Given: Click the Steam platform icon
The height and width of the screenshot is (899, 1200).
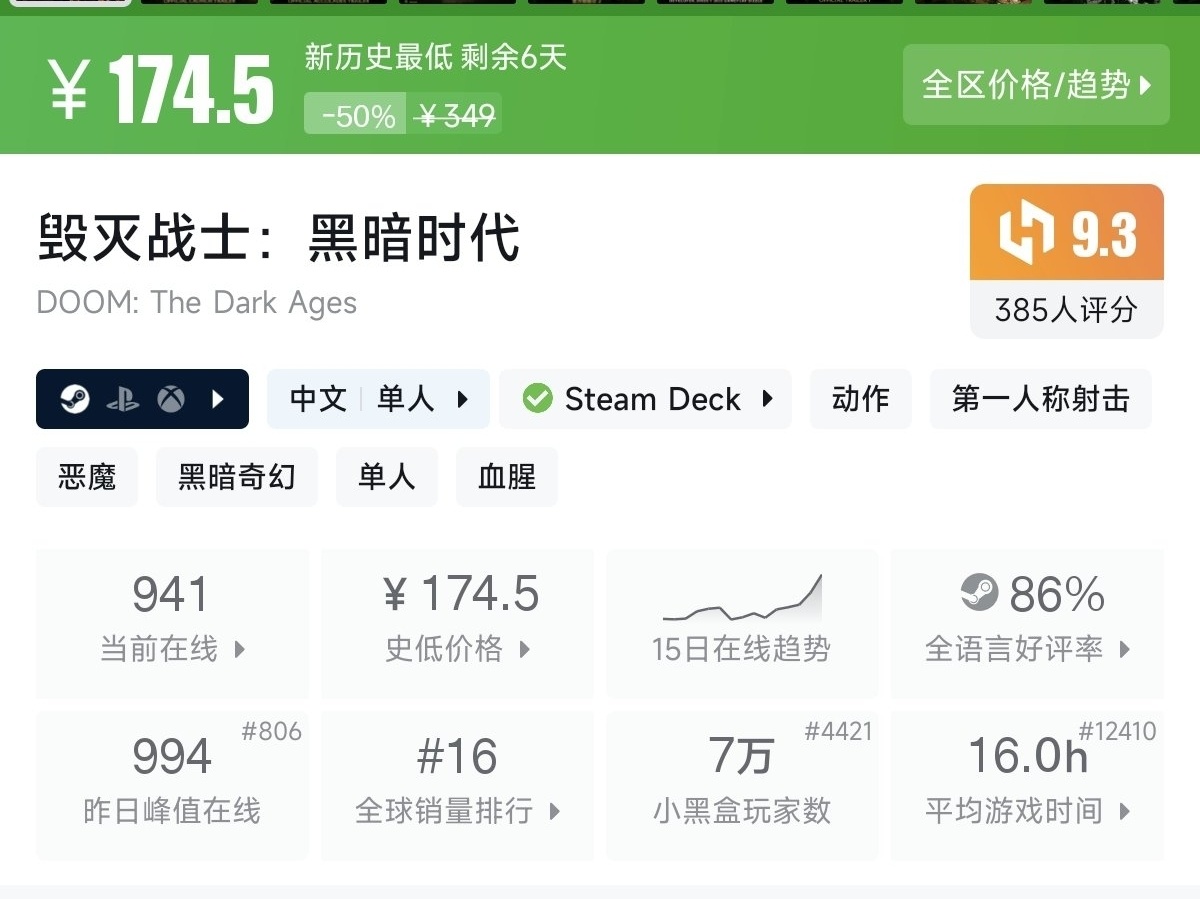Looking at the screenshot, I should (75, 400).
